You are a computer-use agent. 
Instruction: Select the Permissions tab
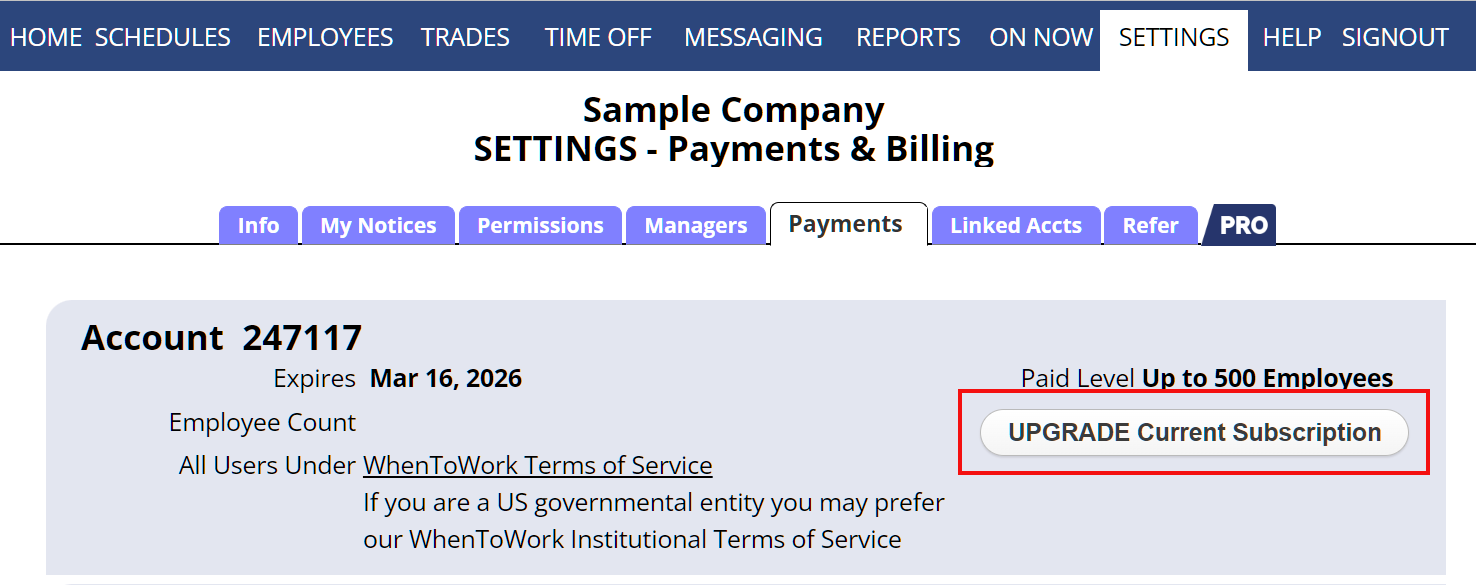pyautogui.click(x=540, y=226)
